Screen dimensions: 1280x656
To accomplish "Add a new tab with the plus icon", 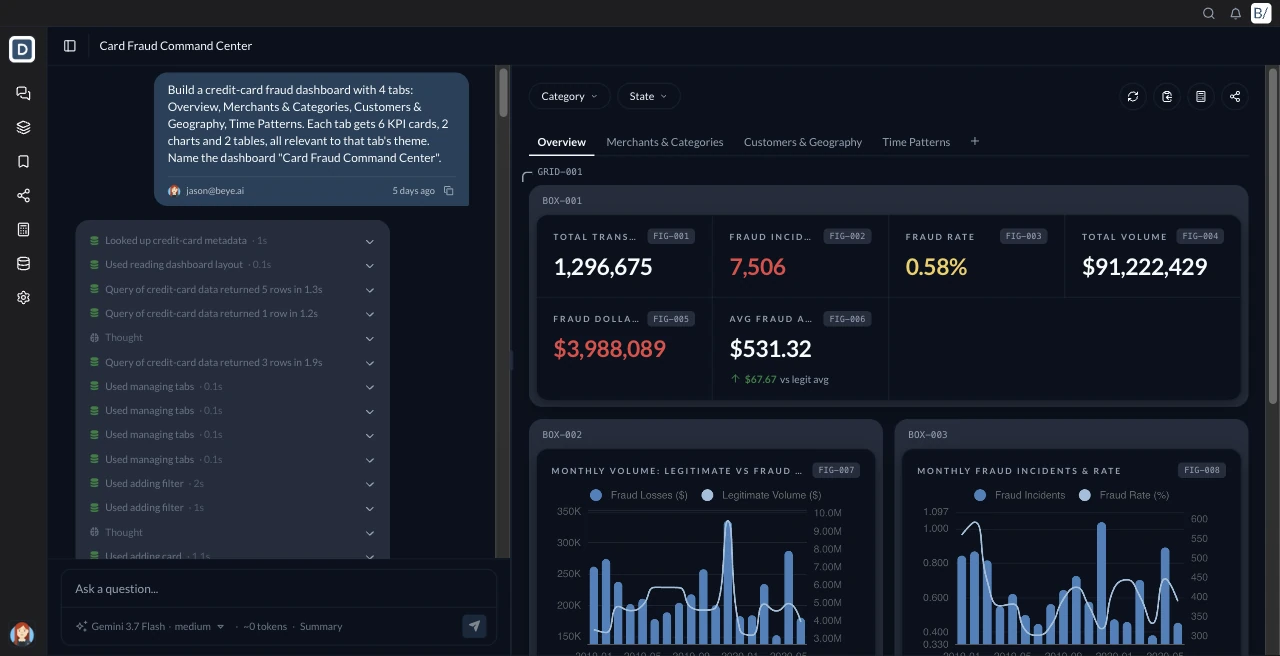I will coord(975,141).
